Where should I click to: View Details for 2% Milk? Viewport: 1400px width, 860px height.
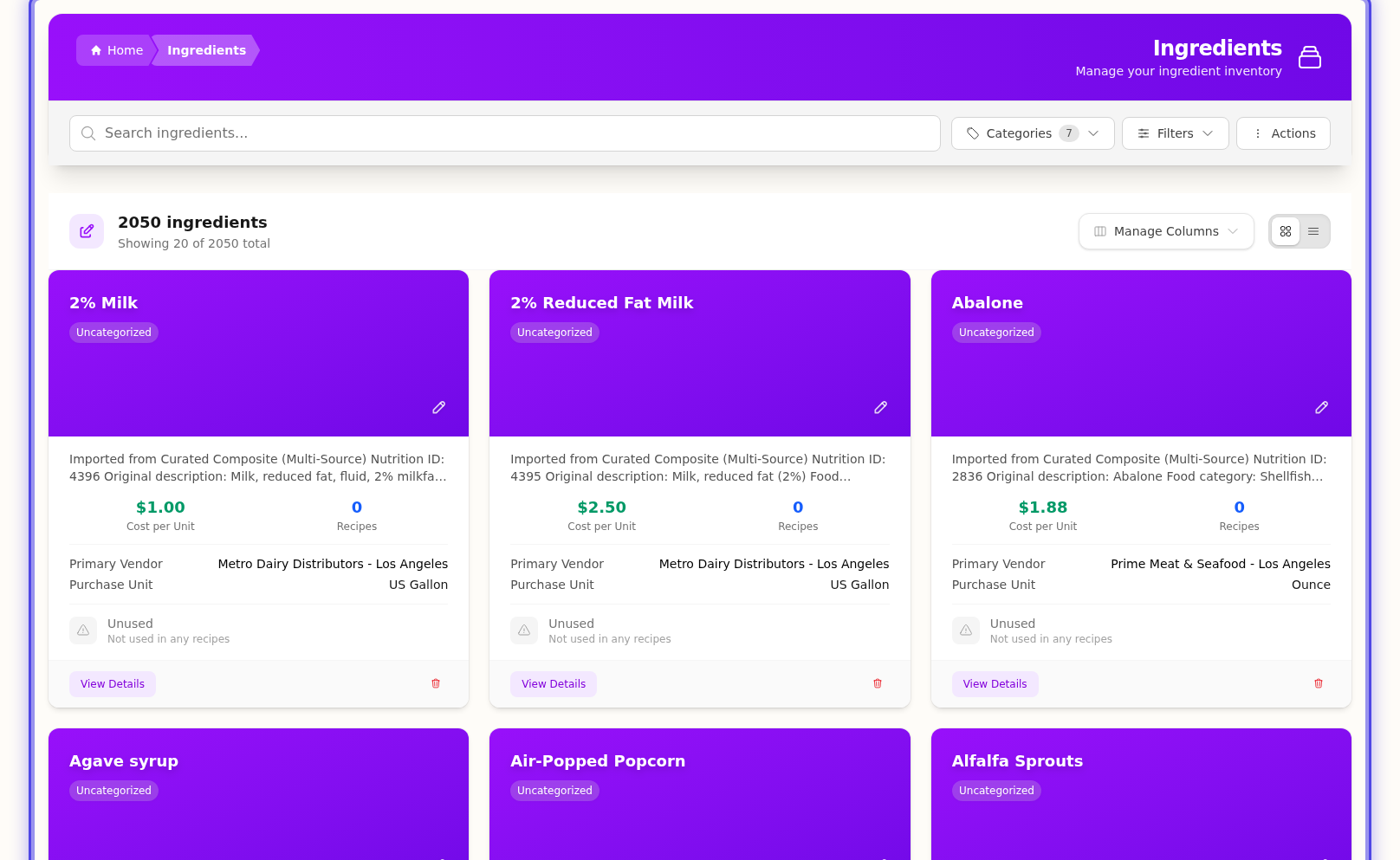click(113, 684)
